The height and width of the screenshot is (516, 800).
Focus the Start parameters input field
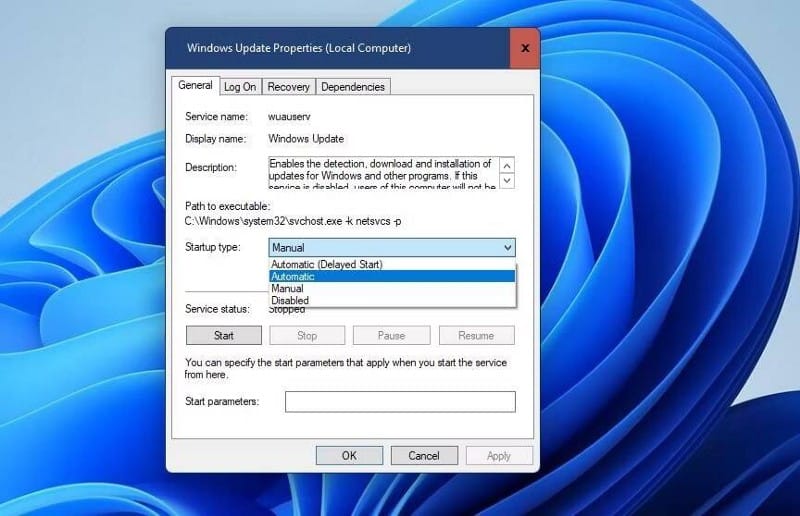pos(400,402)
